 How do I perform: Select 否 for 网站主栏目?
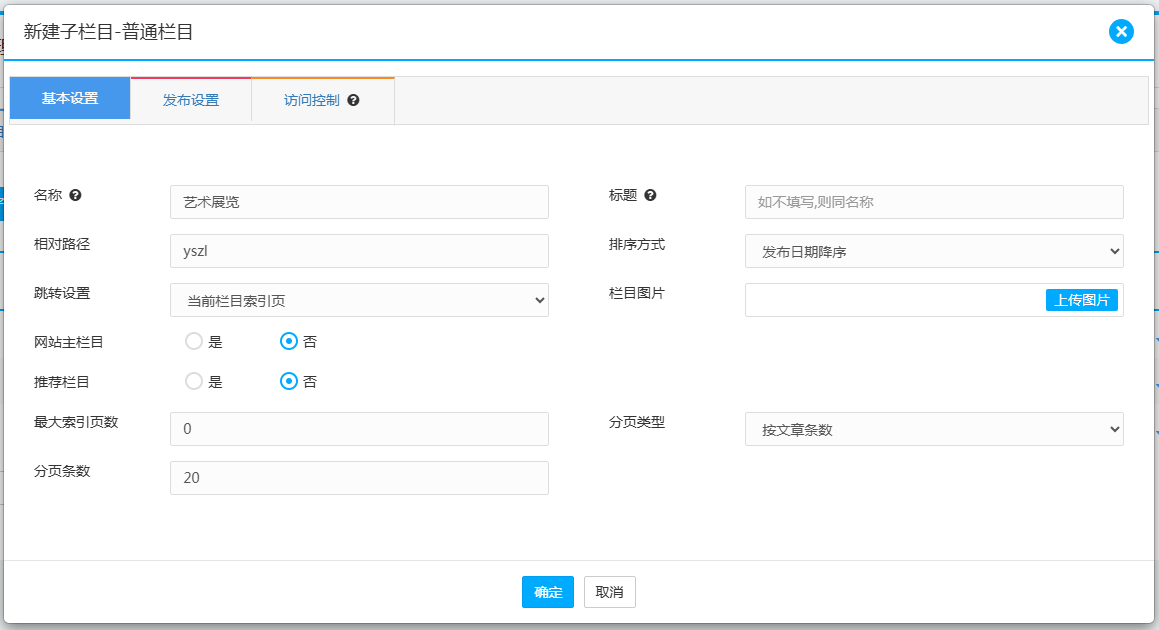point(289,342)
